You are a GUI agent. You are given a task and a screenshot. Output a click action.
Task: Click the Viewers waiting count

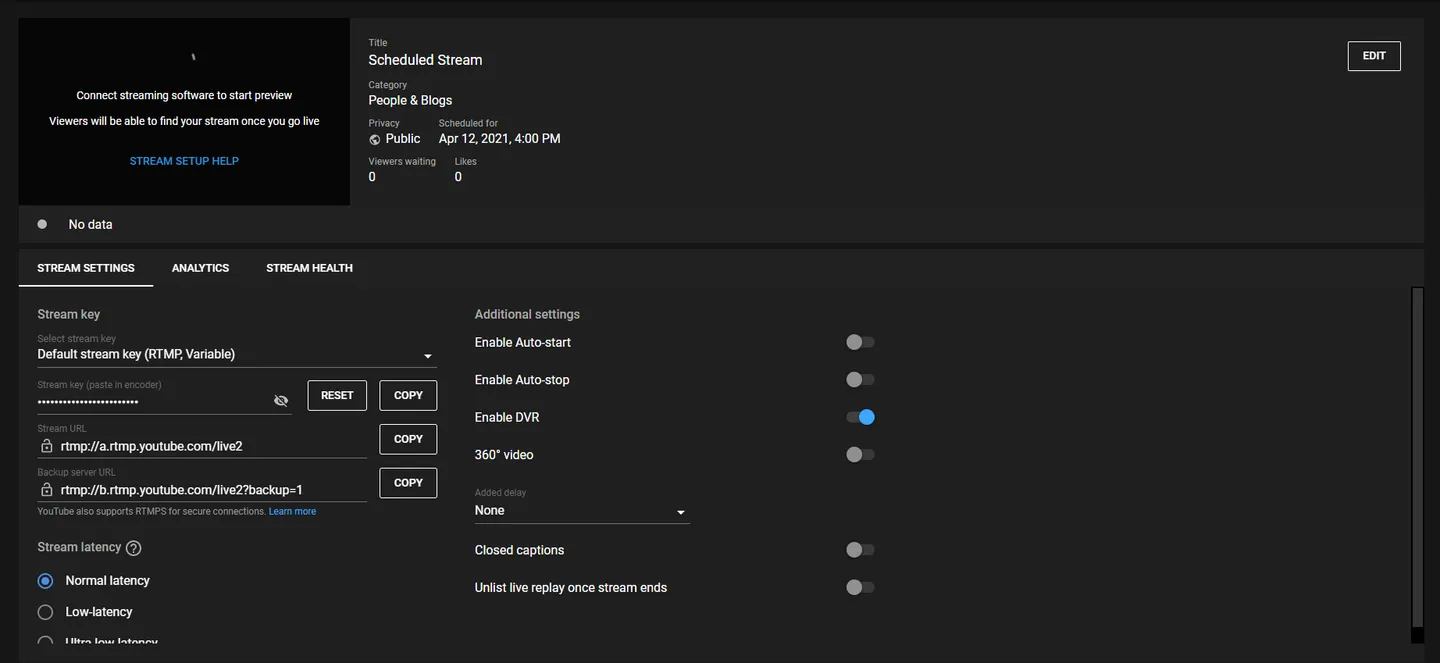372,177
